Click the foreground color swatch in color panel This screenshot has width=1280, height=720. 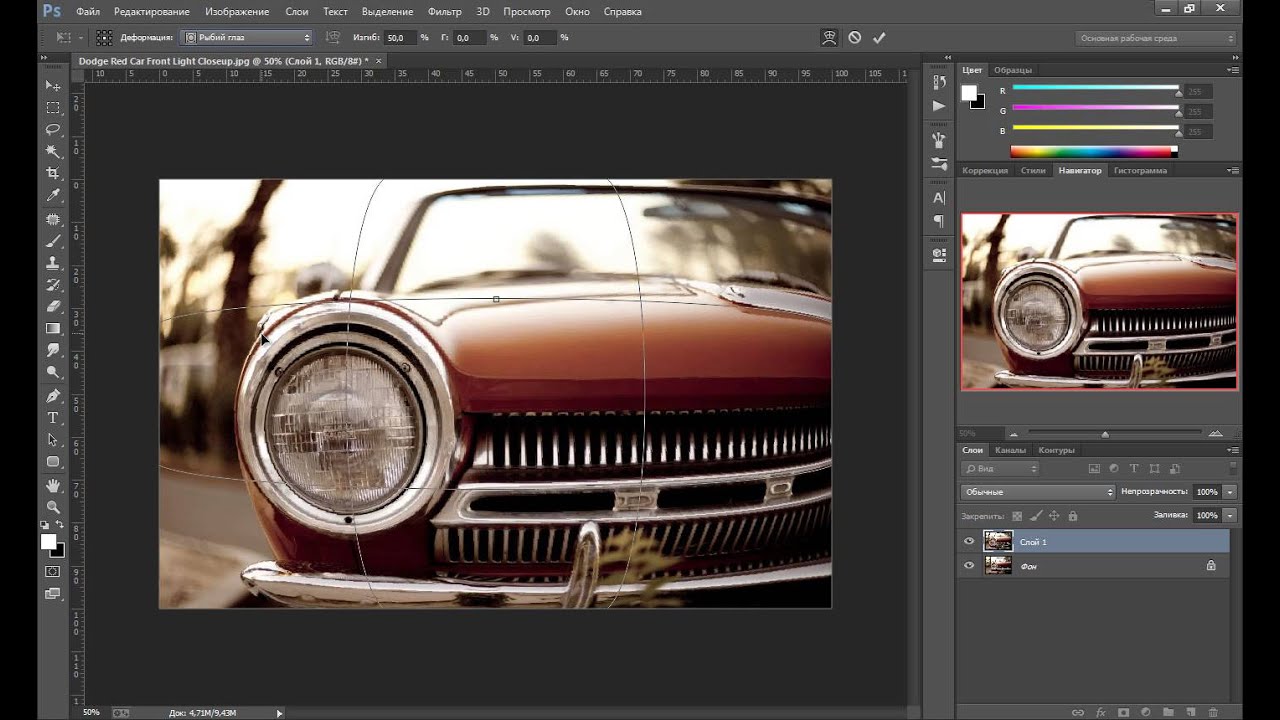tap(968, 93)
